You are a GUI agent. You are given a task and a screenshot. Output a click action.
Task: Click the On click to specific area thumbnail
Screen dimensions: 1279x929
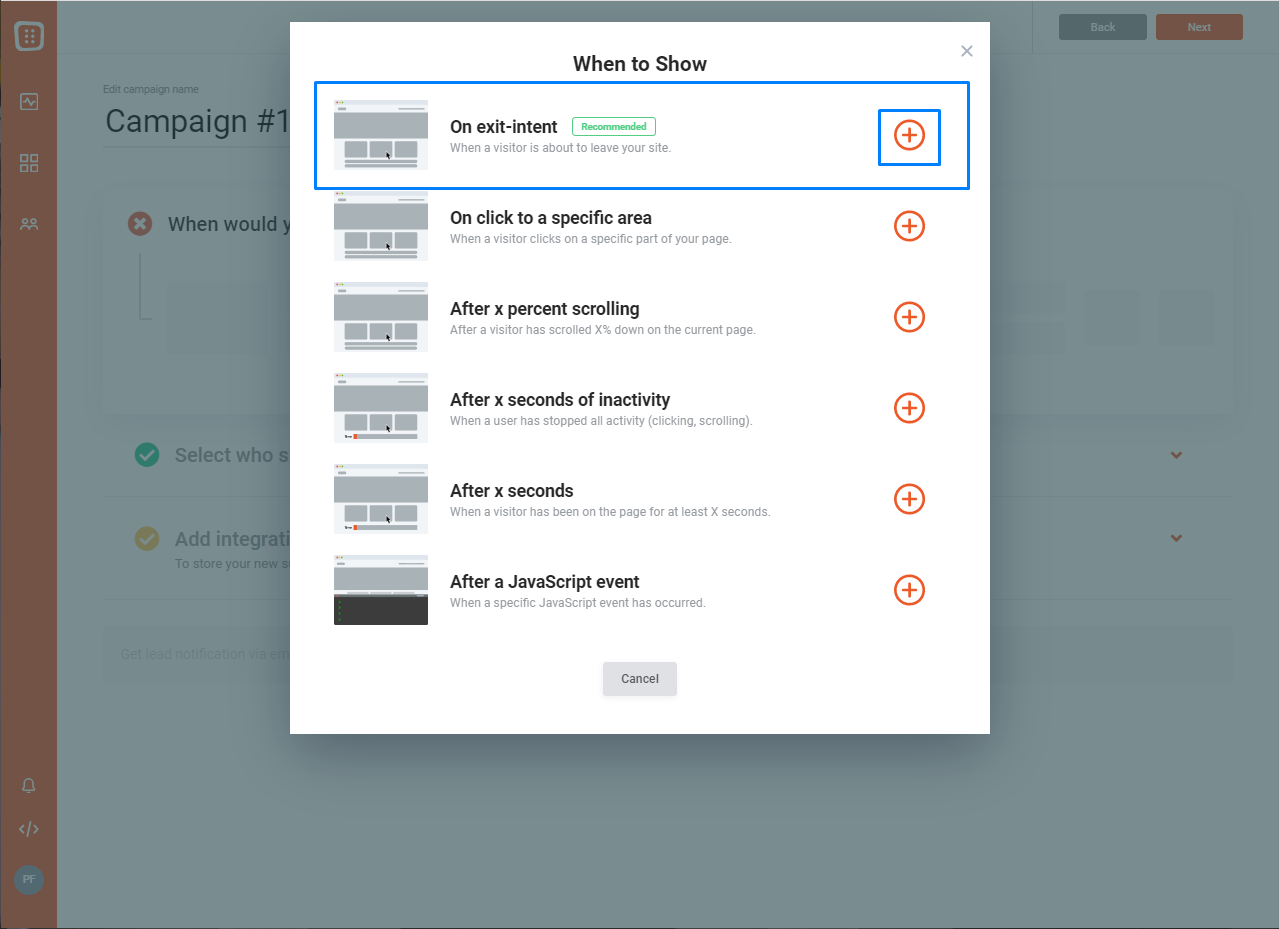coord(381,226)
